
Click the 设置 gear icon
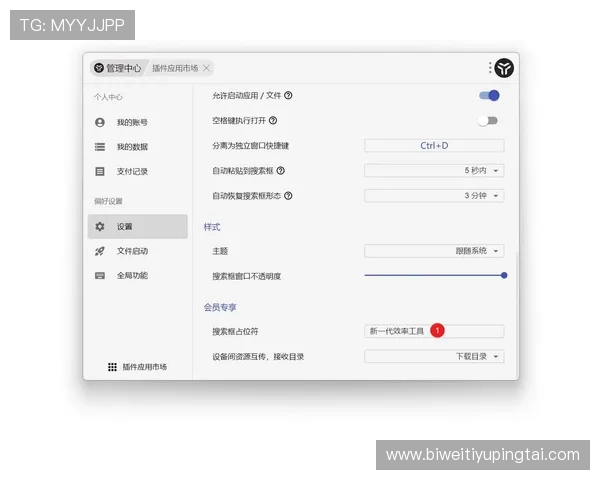(x=100, y=227)
